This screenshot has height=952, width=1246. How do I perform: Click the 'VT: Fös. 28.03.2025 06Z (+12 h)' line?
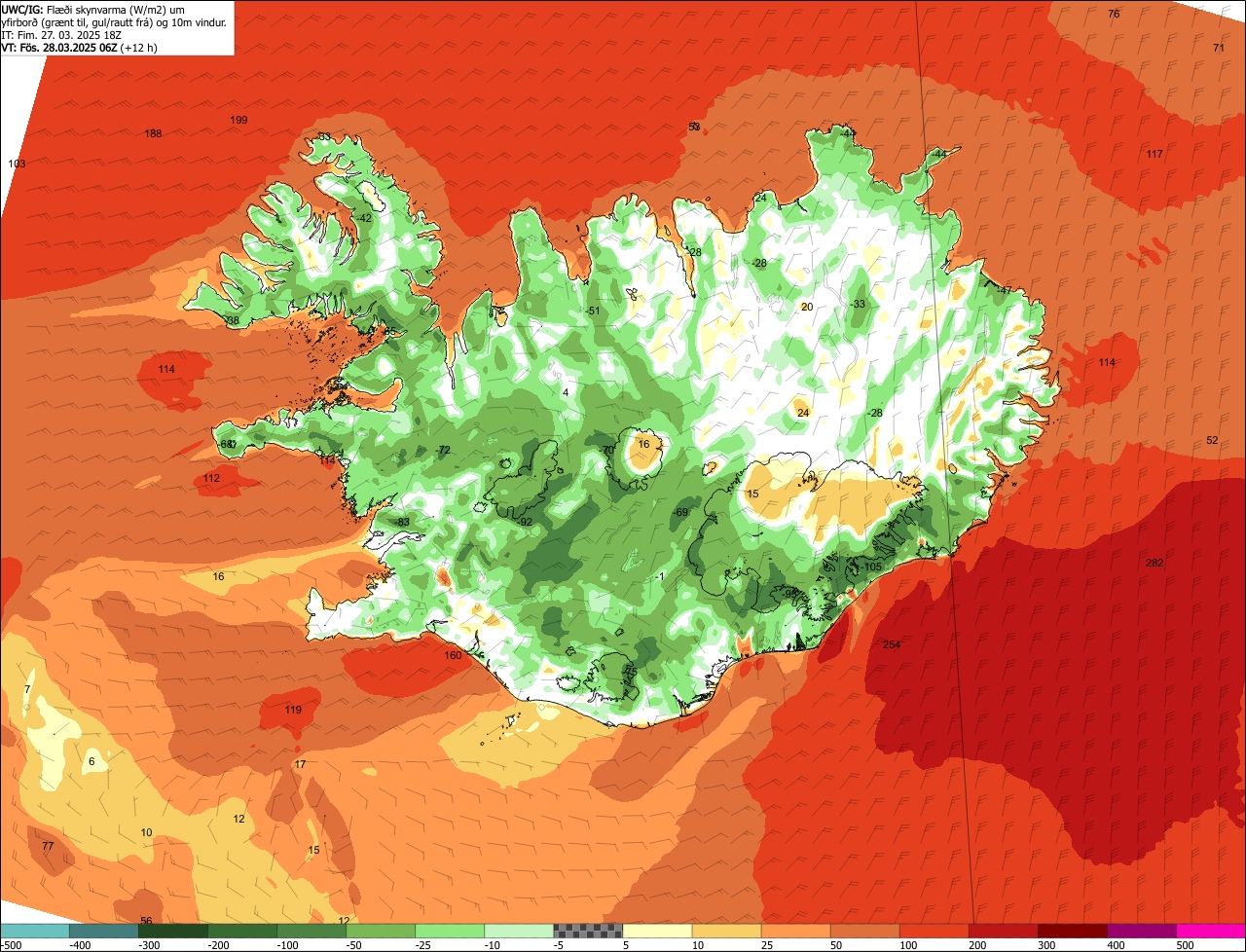click(80, 47)
